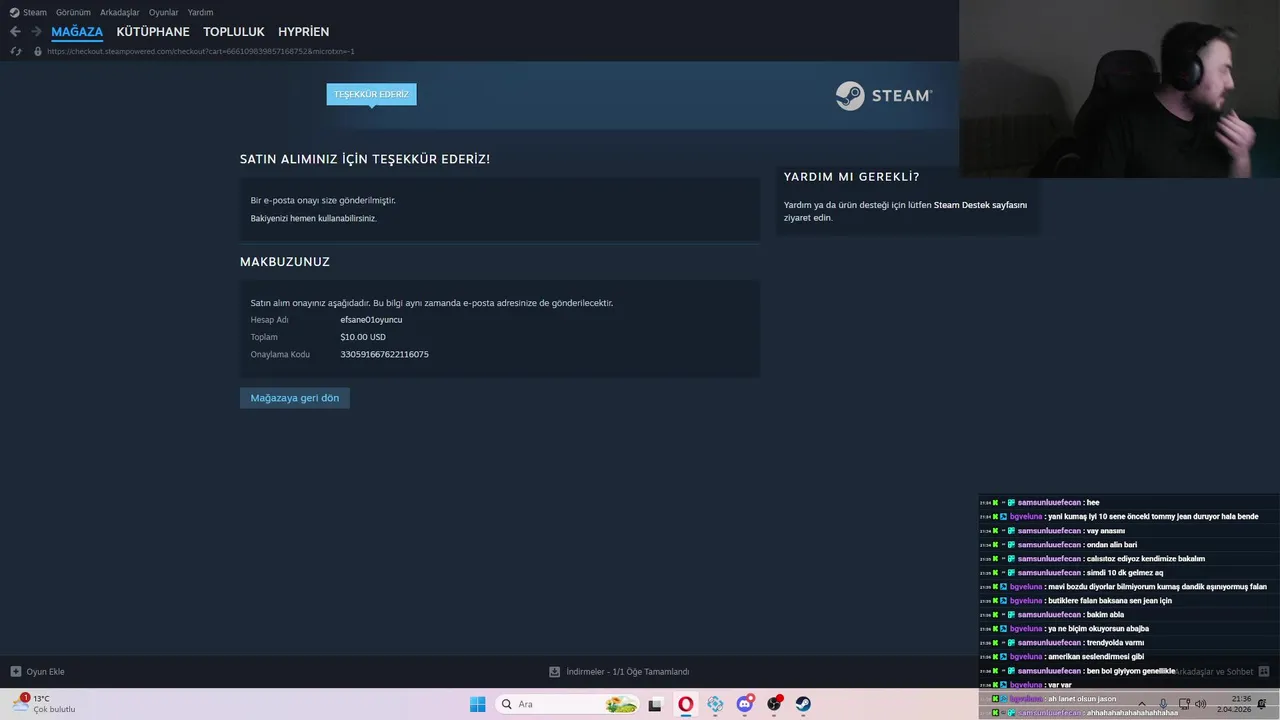Click the padlock icon beside the URL
Image resolution: width=1280 pixels, height=720 pixels.
(x=38, y=51)
